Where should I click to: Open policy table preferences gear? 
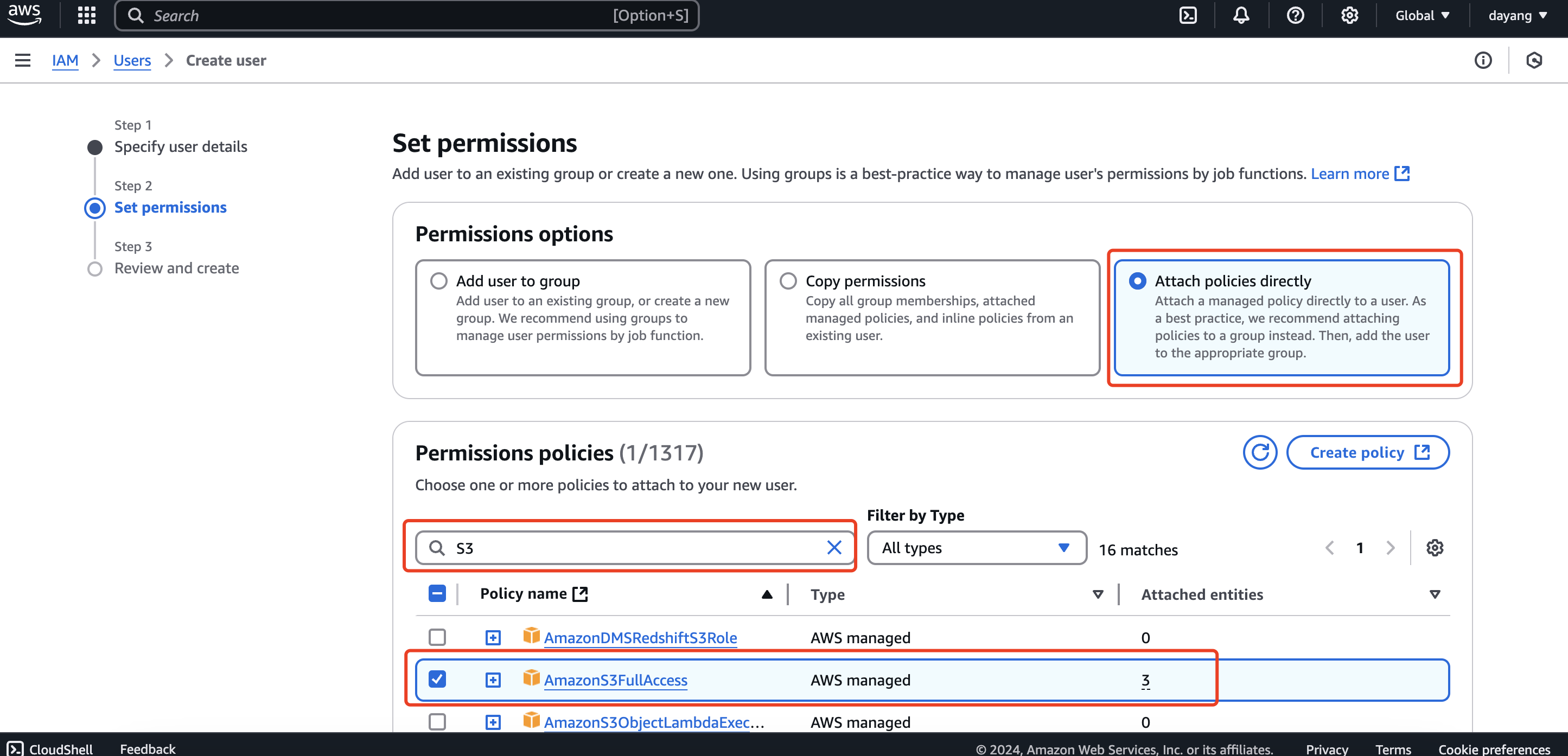(x=1434, y=547)
